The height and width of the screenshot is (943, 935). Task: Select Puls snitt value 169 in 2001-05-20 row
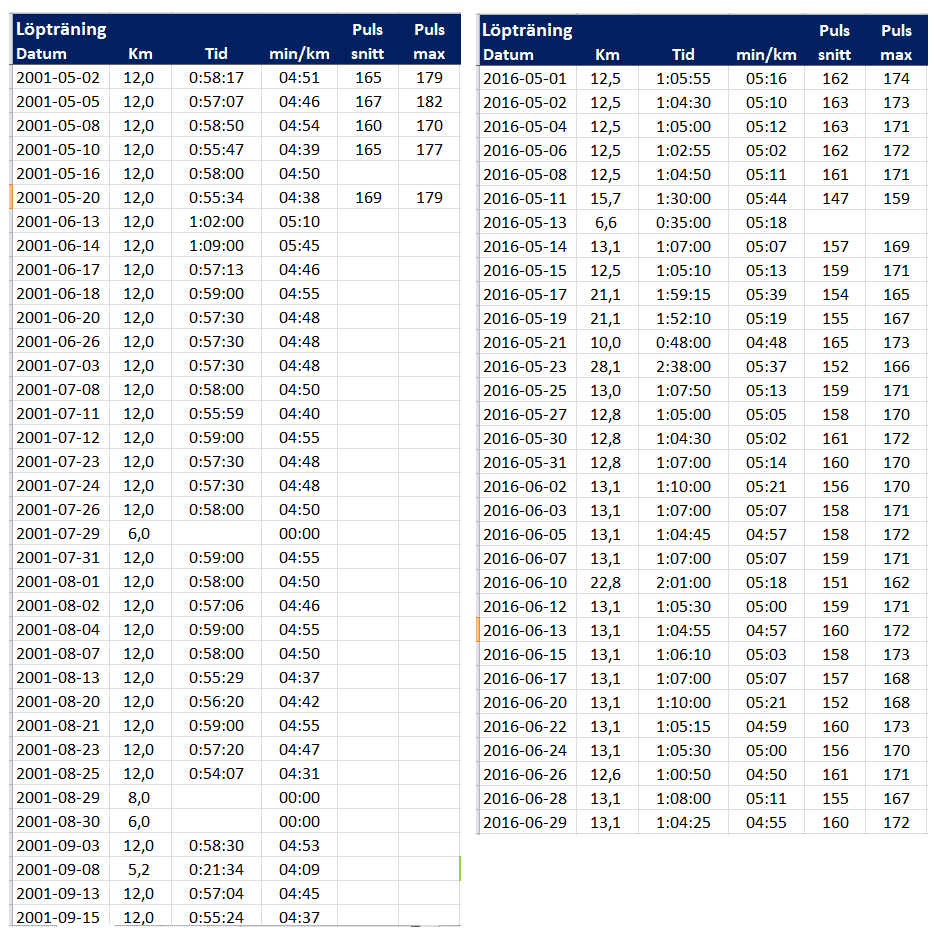[x=368, y=198]
